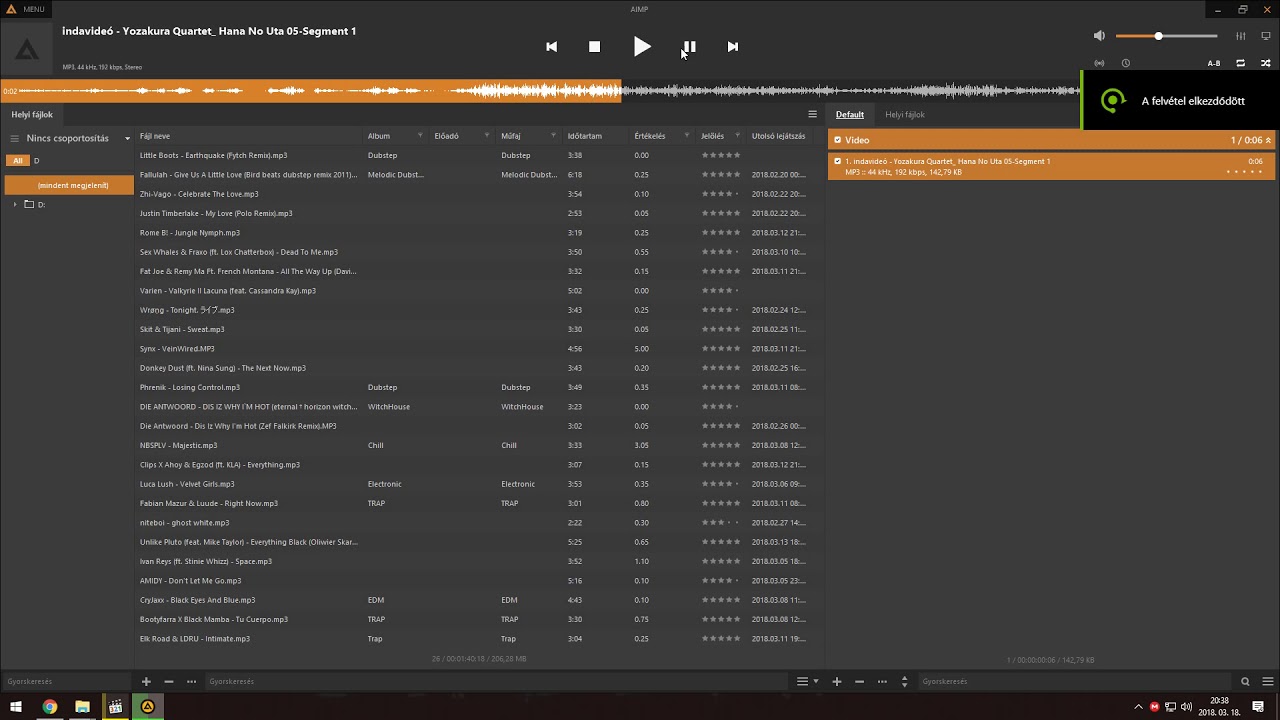
Task: Mute audio via the speaker icon
Action: pyautogui.click(x=1099, y=36)
